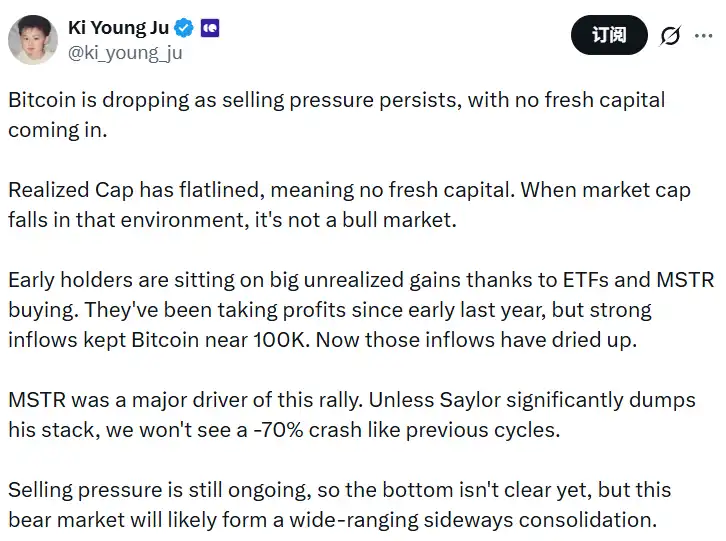
Task: Open the @ki_young_ju handle link
Action: 125,53
